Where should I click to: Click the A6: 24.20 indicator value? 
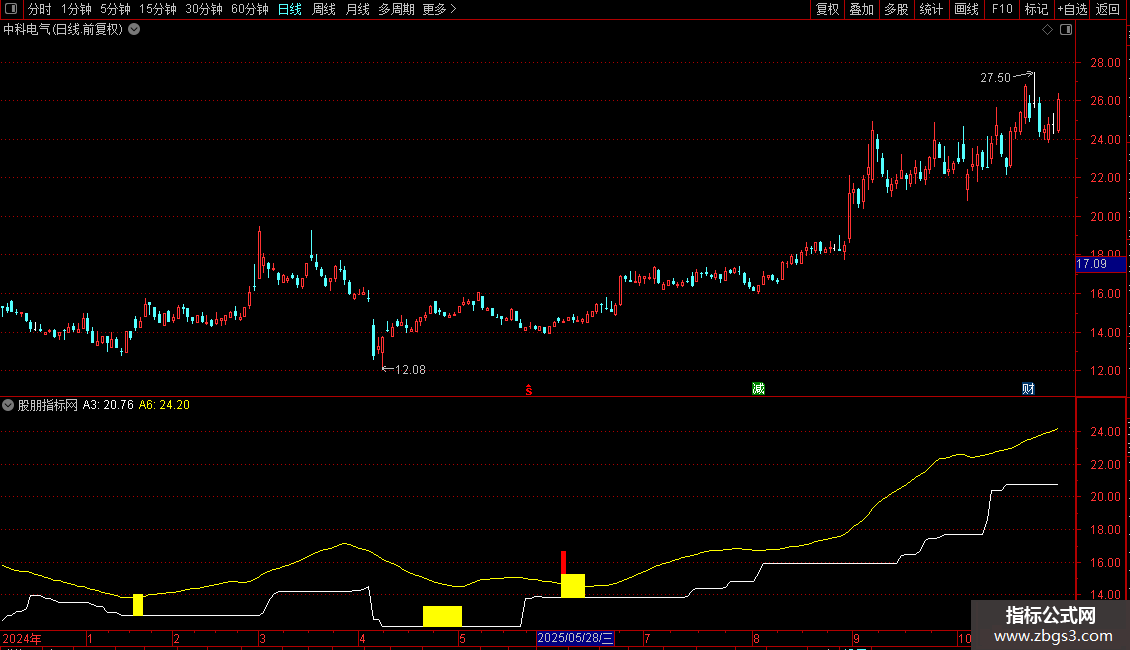pos(164,405)
